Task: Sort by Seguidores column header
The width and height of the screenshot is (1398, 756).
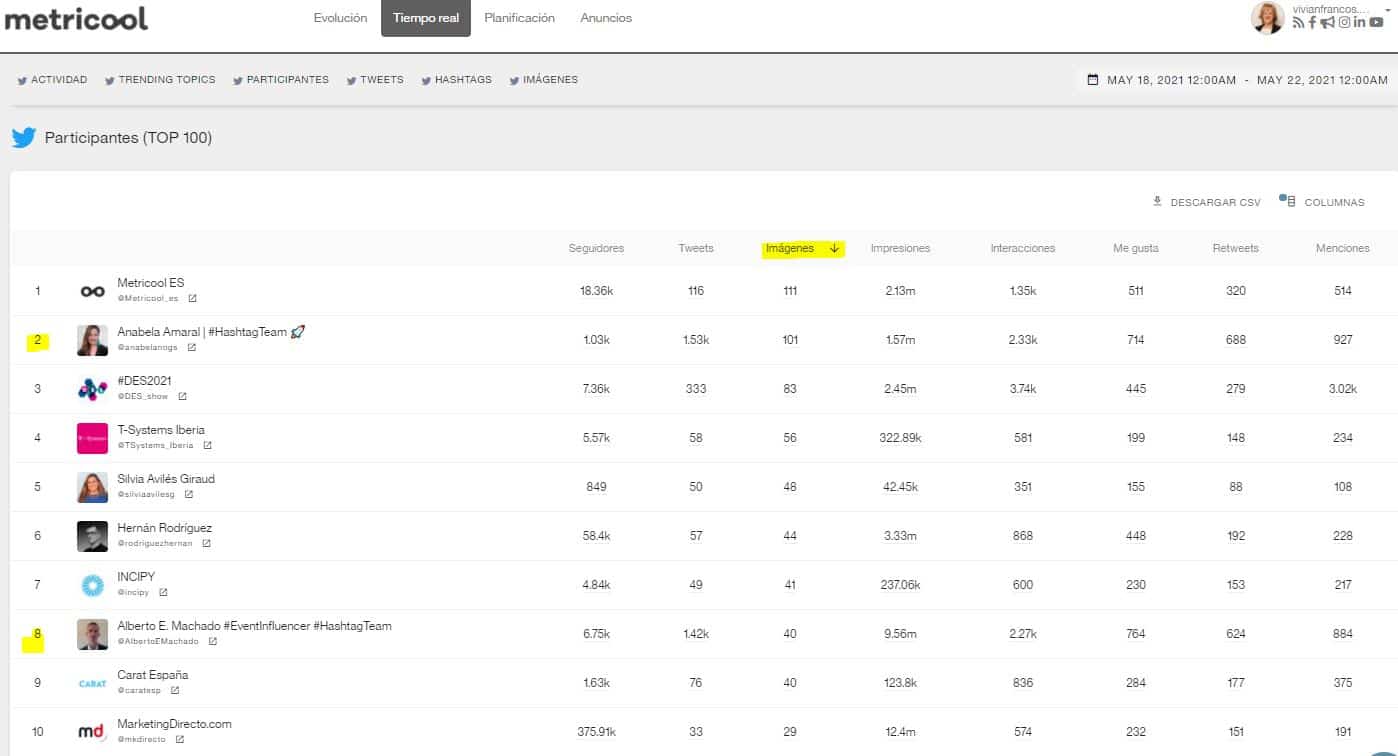Action: point(596,248)
